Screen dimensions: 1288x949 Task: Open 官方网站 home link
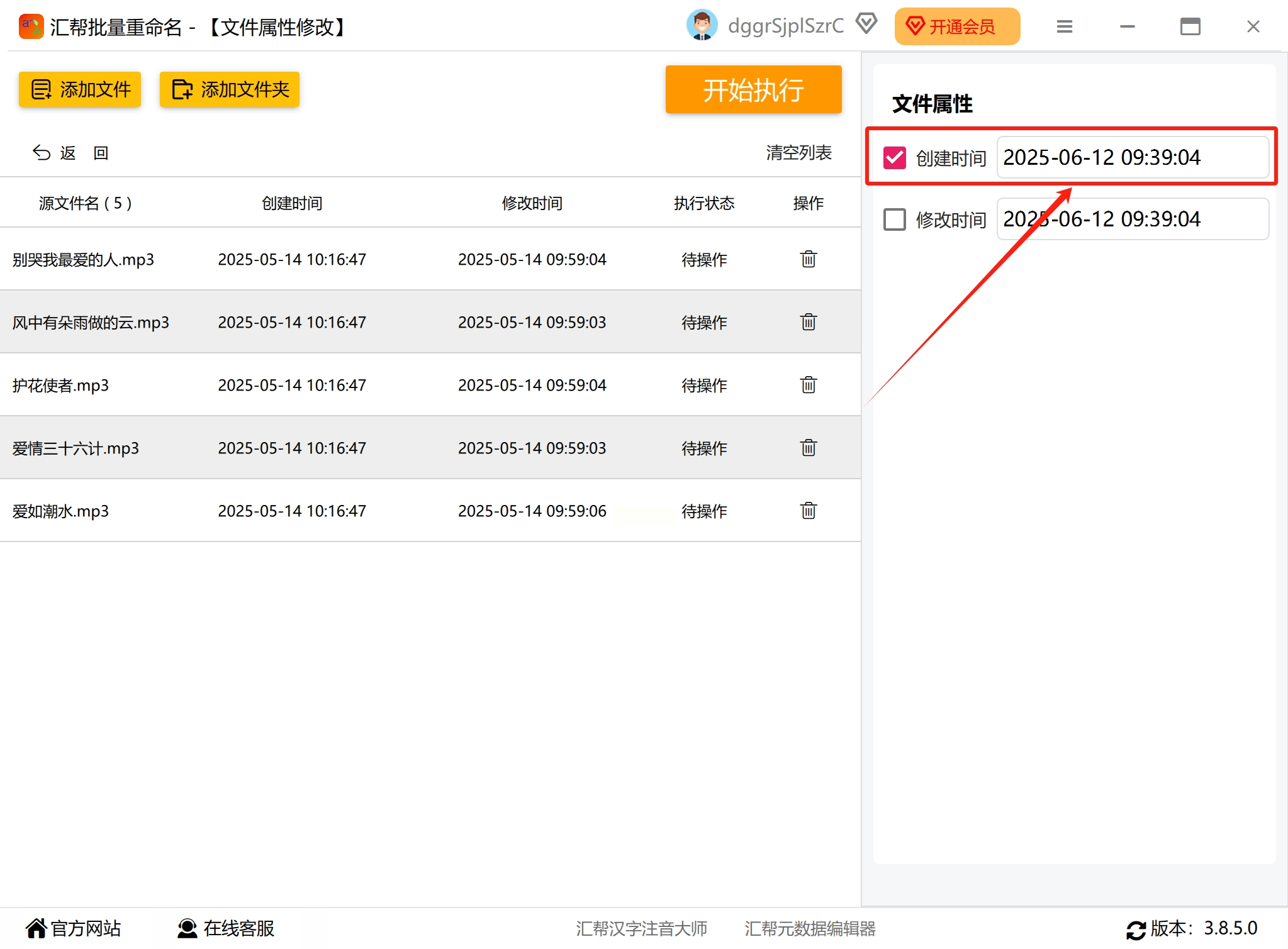pyautogui.click(x=74, y=928)
